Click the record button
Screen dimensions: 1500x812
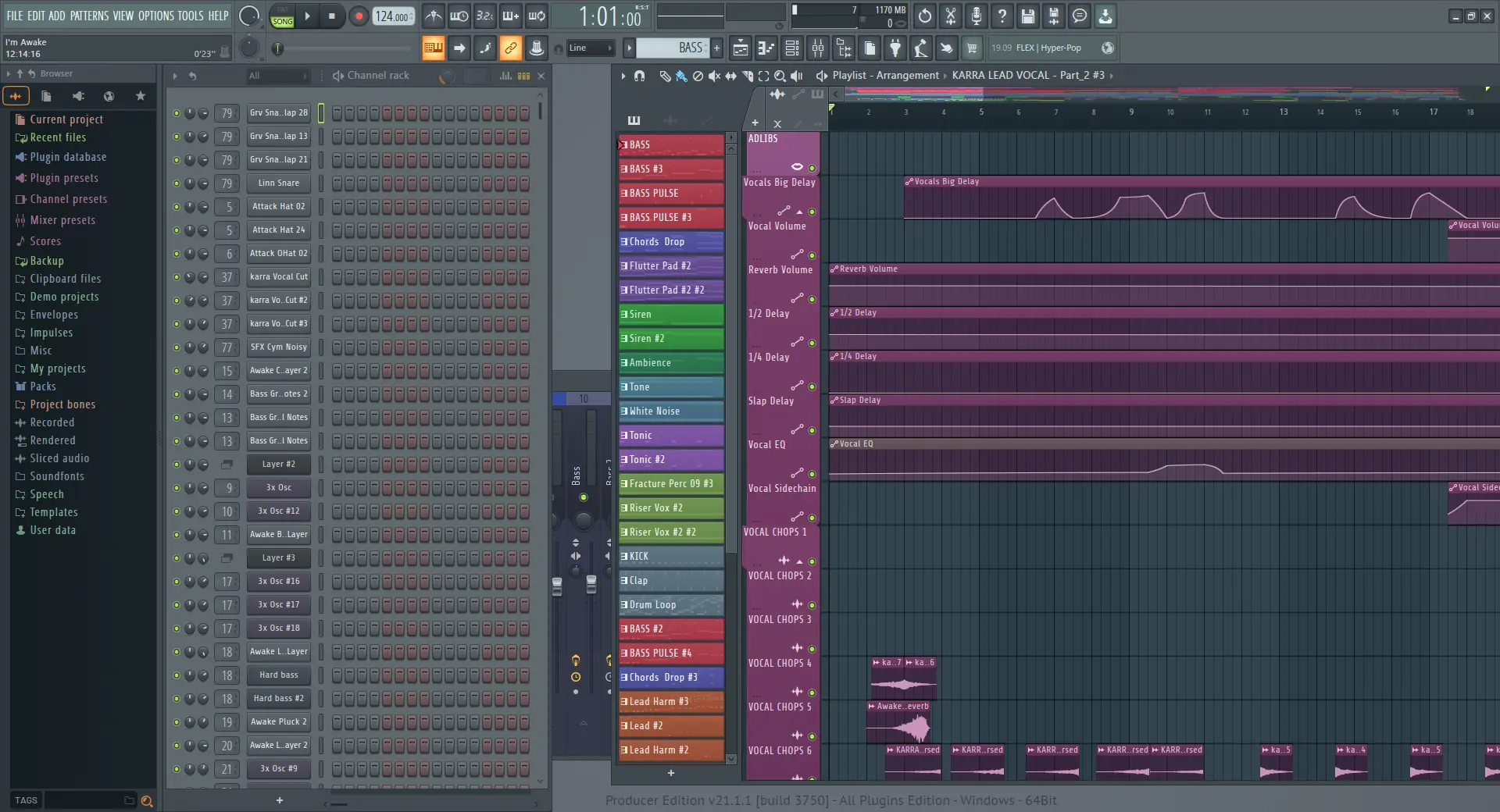[359, 16]
